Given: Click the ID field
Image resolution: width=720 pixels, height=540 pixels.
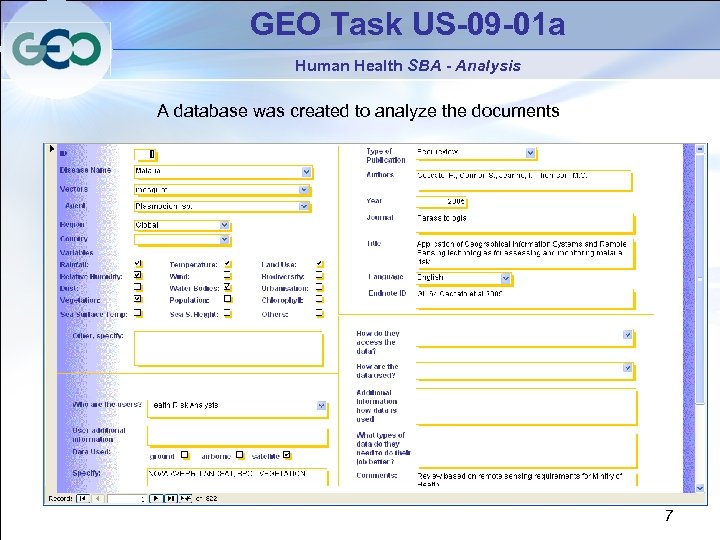Looking at the screenshot, I should point(145,154).
